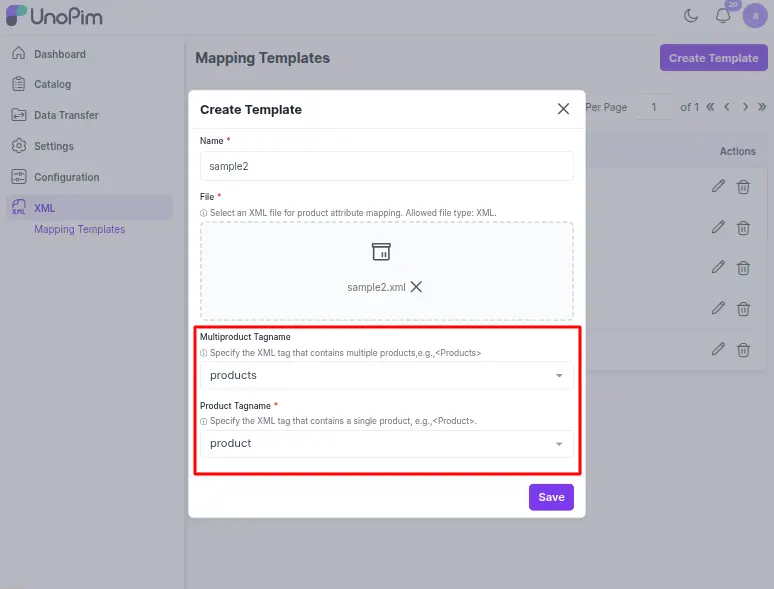Viewport: 774px width, 589px height.
Task: Select the Mapping Templates submenu link
Action: pyautogui.click(x=80, y=229)
